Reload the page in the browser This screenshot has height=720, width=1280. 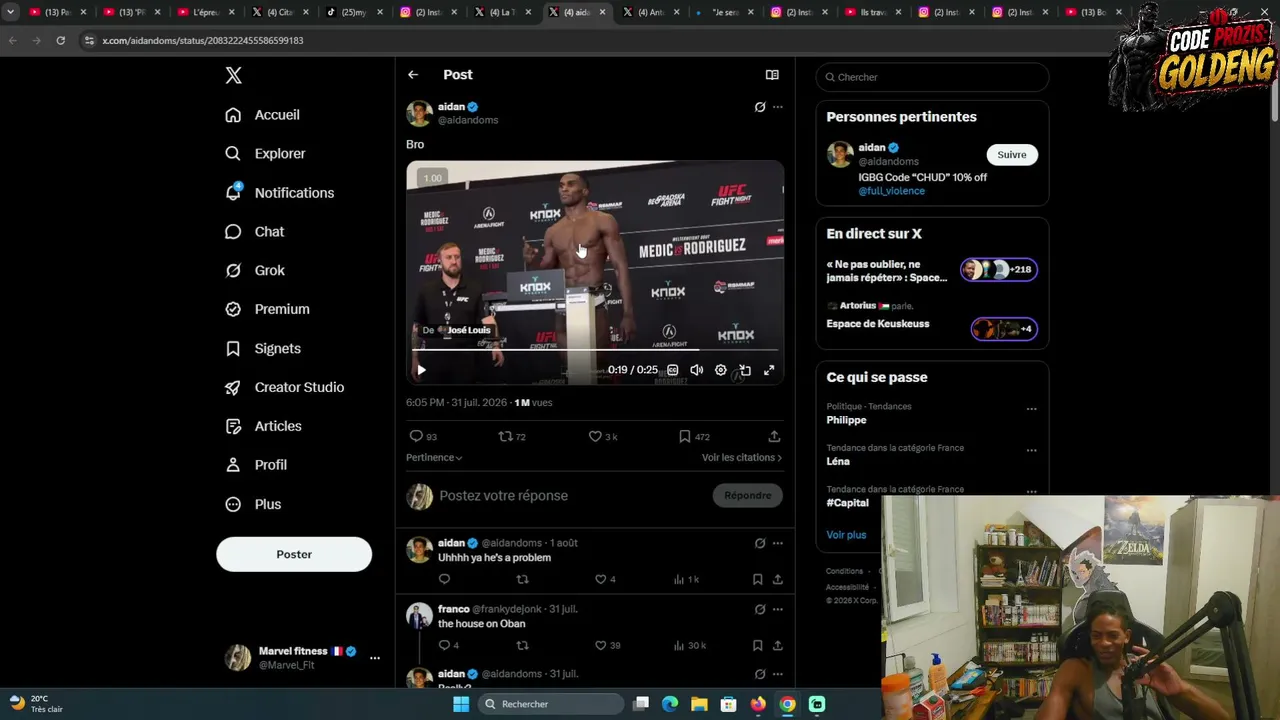[61, 40]
